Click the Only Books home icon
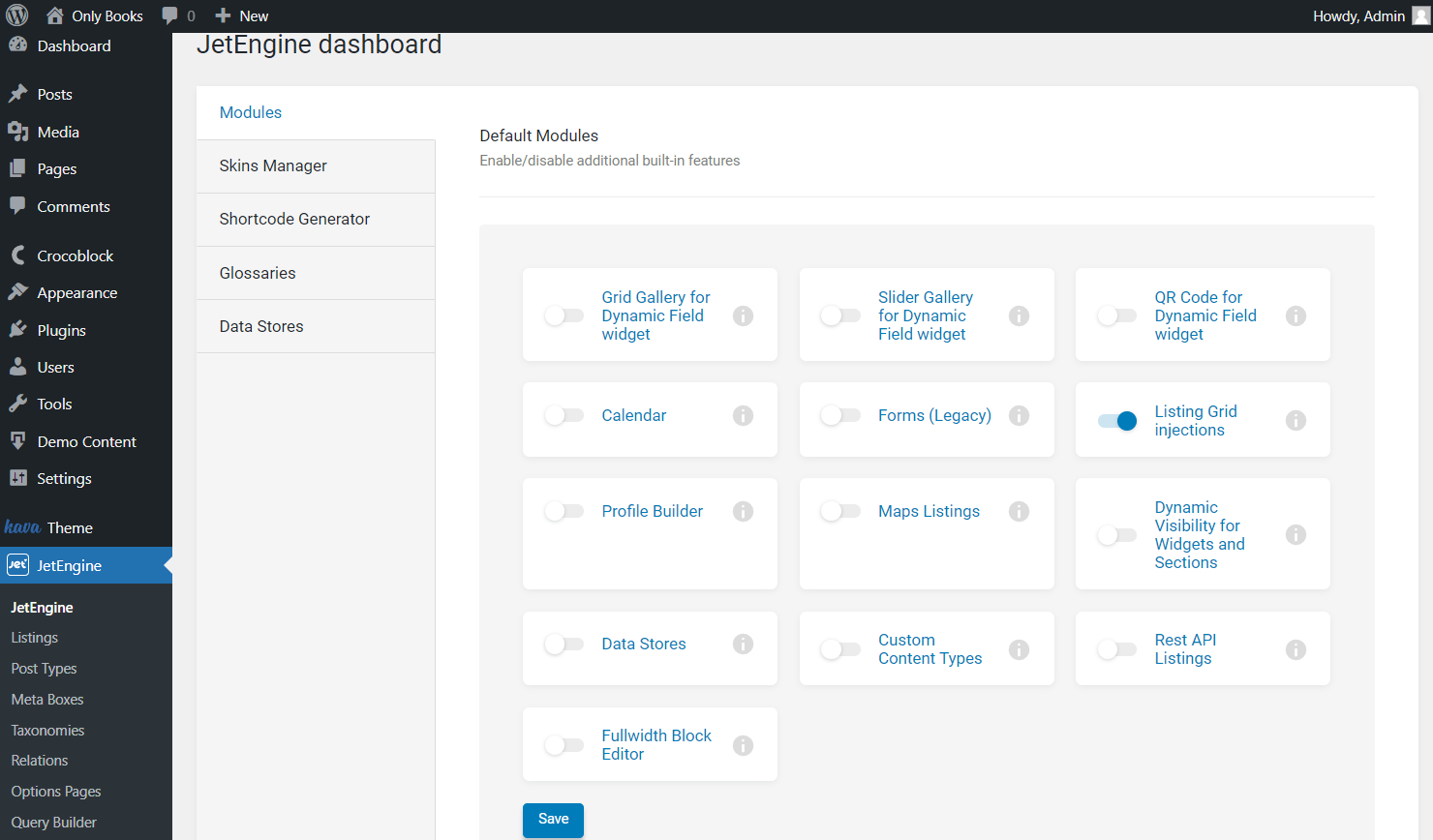 [55, 15]
